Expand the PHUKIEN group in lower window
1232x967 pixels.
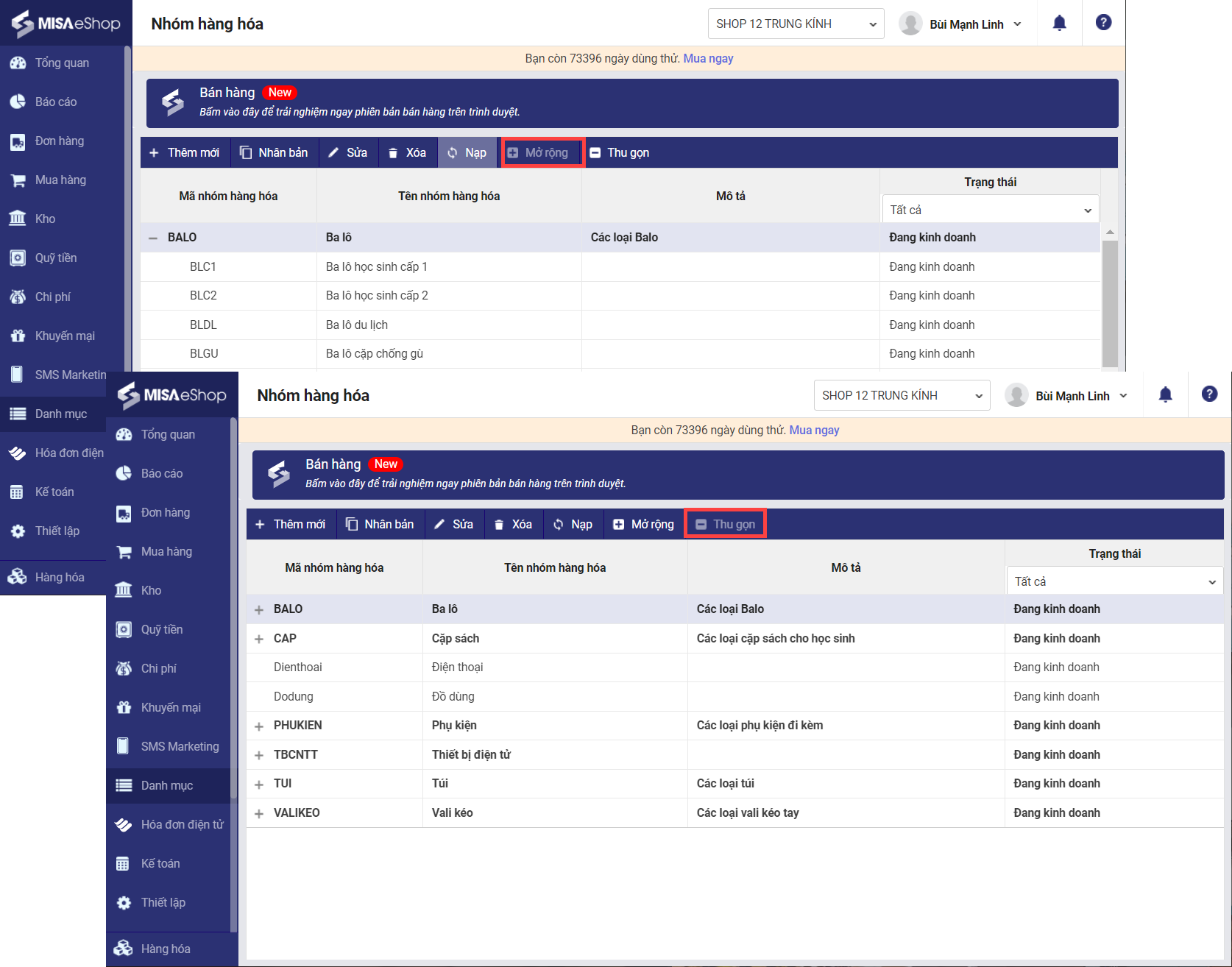pyautogui.click(x=259, y=726)
